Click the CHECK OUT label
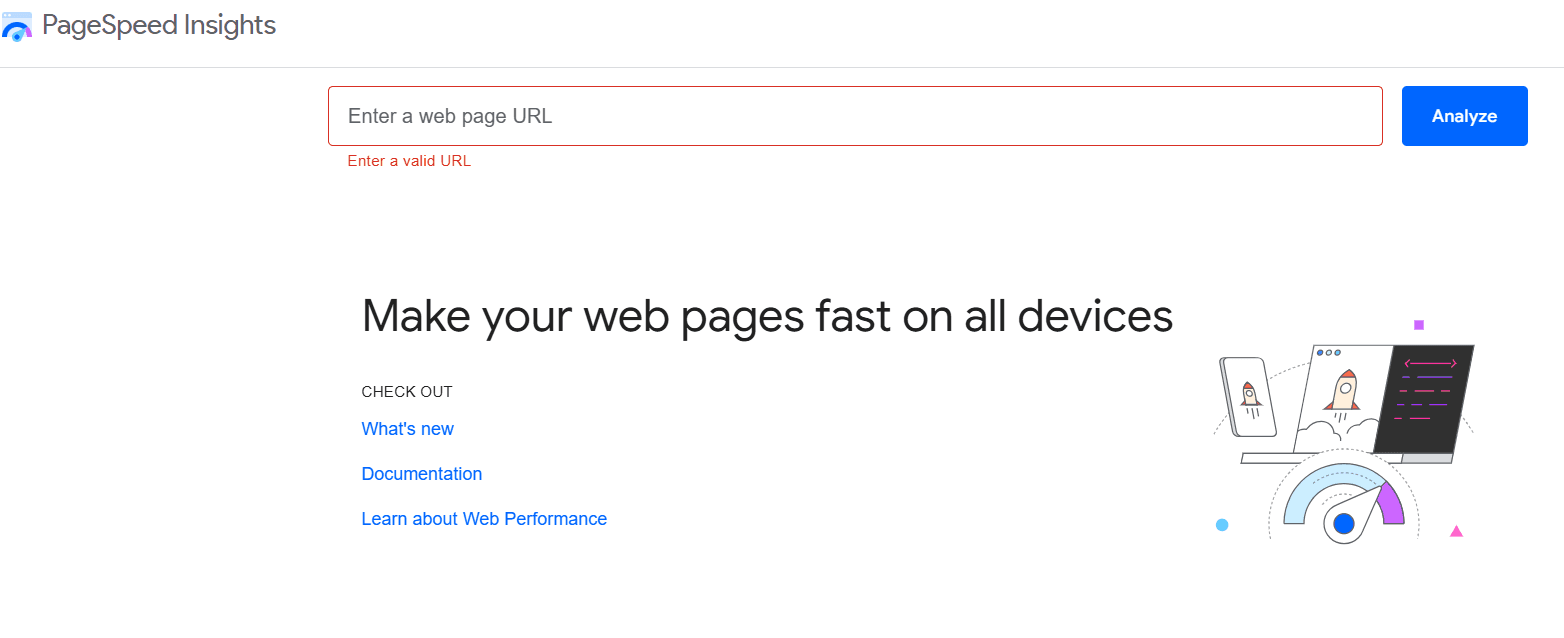Viewport: 1564px width, 638px height. pos(406,391)
